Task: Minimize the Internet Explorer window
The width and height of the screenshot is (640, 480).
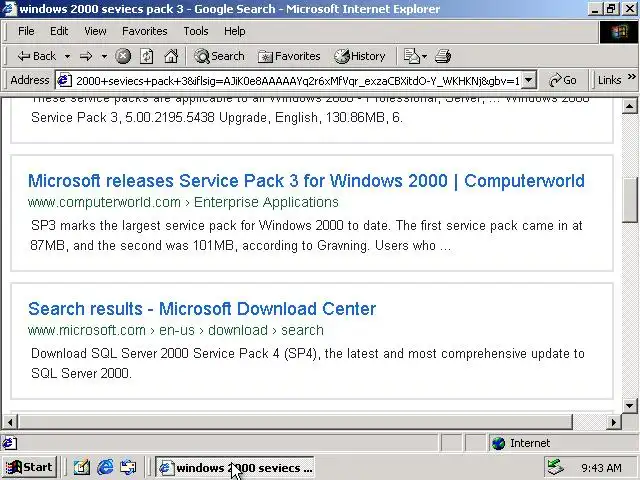Action: [x=595, y=9]
